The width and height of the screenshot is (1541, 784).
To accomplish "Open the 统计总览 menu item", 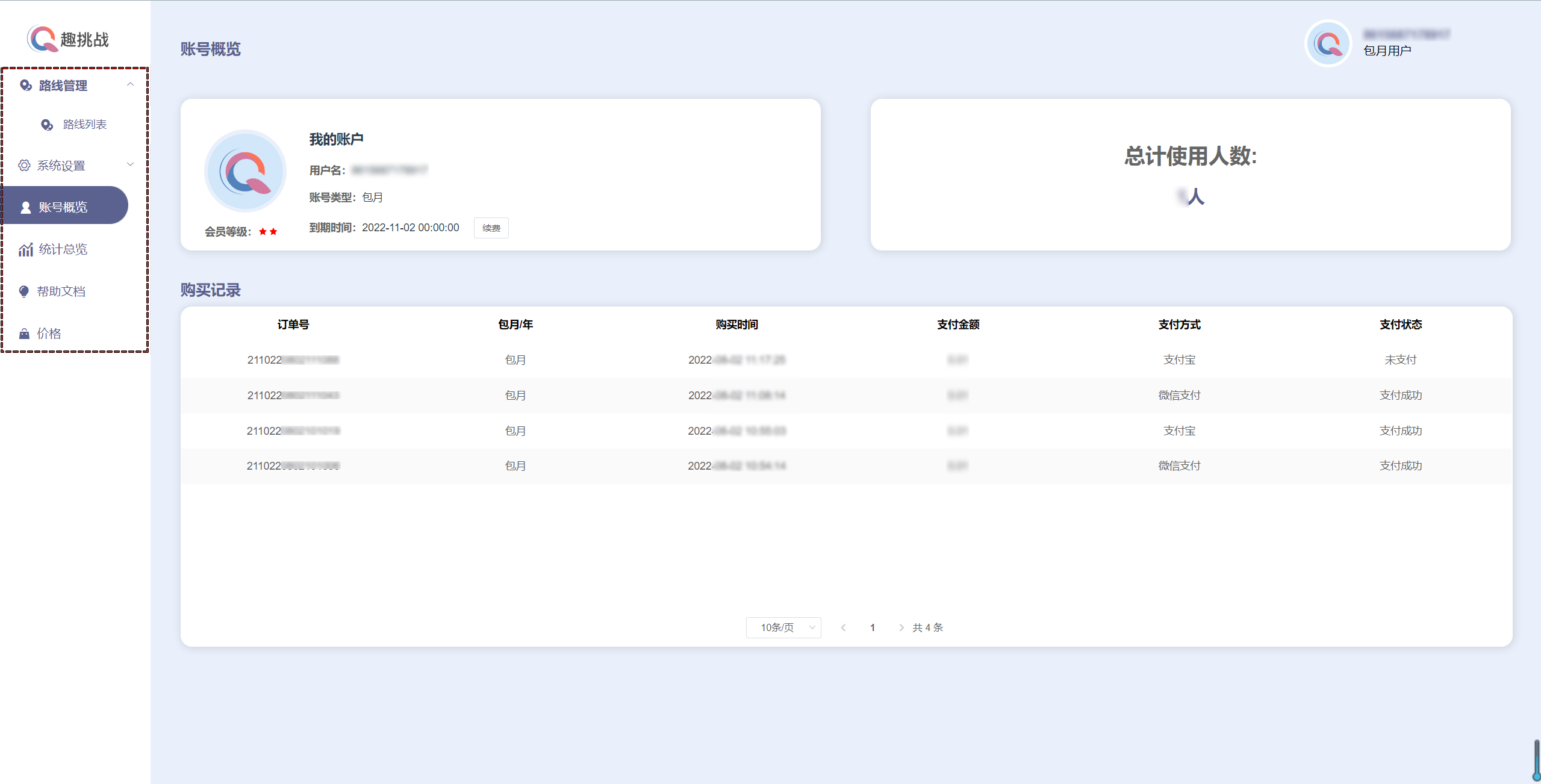I will 63,249.
